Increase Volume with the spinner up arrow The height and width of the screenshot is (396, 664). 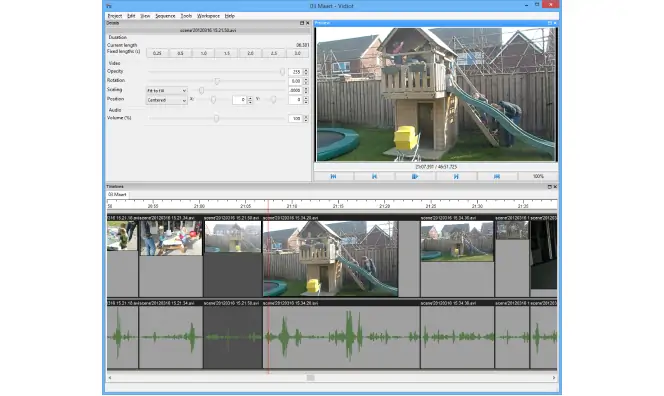click(306, 117)
